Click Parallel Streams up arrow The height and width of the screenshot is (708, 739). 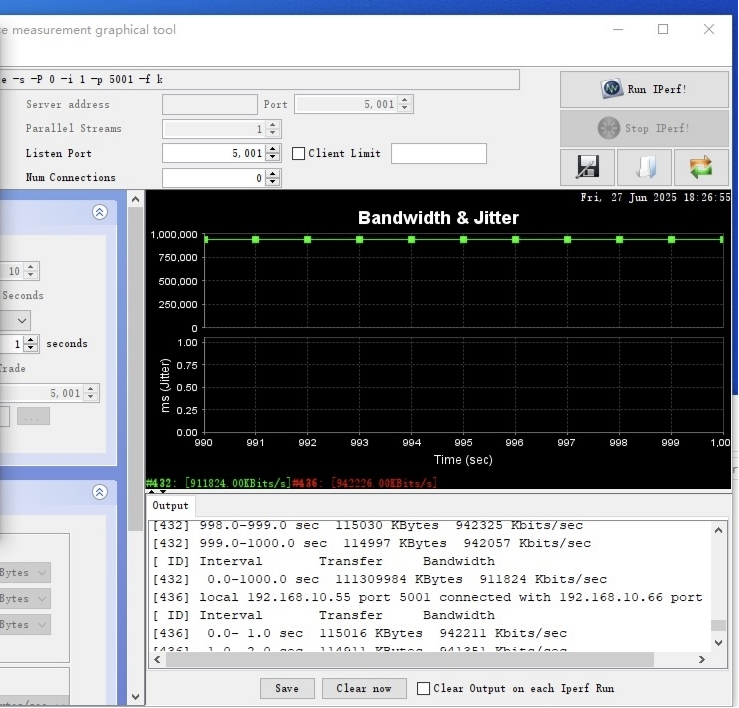pos(273,124)
